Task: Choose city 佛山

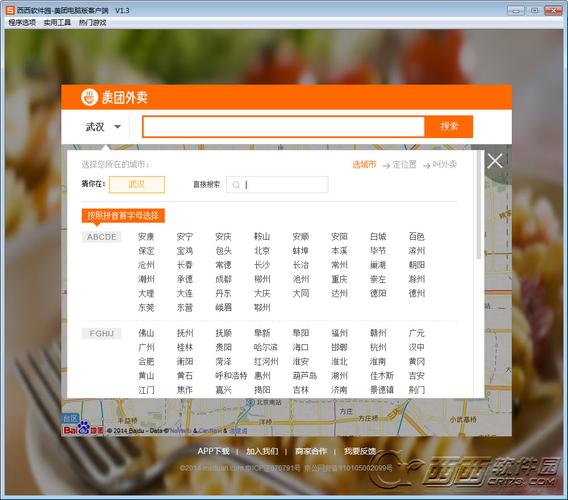Action: [x=146, y=333]
